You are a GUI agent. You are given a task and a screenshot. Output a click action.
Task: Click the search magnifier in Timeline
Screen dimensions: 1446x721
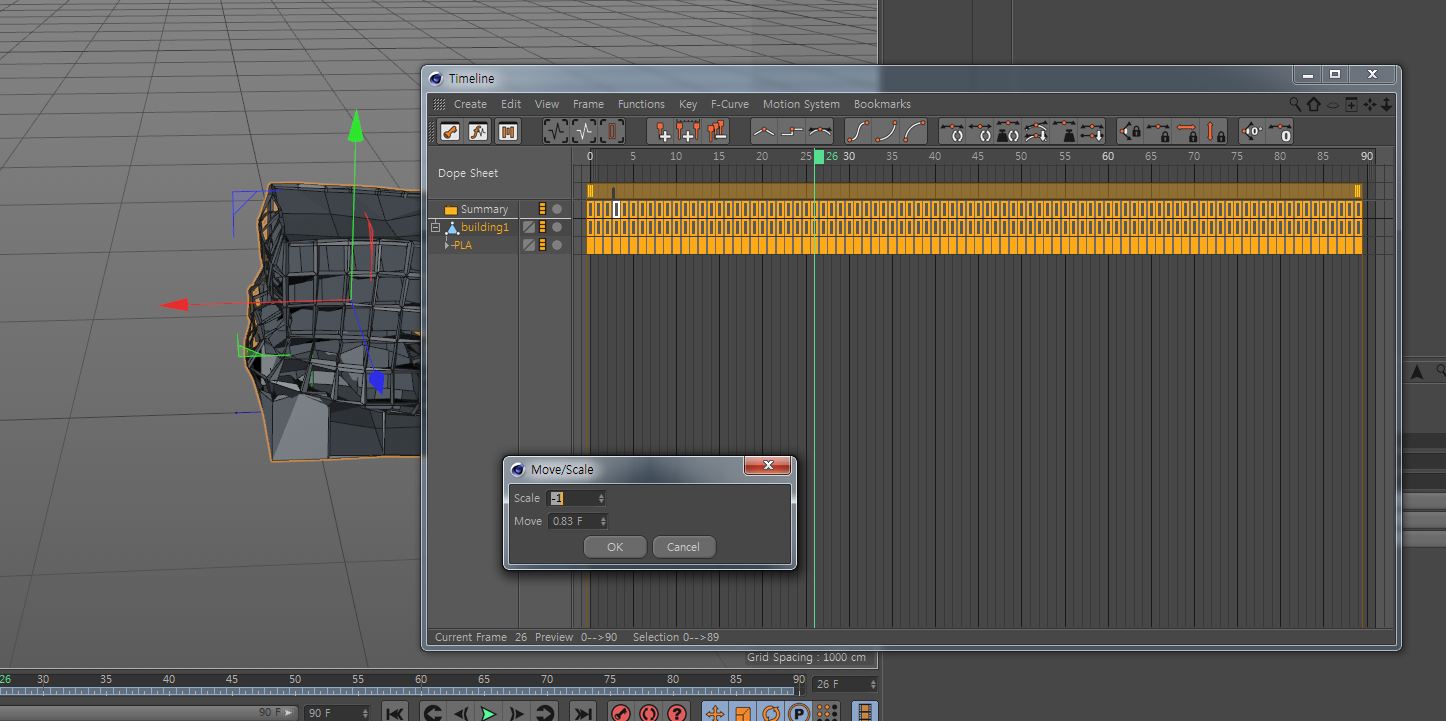(x=1295, y=104)
